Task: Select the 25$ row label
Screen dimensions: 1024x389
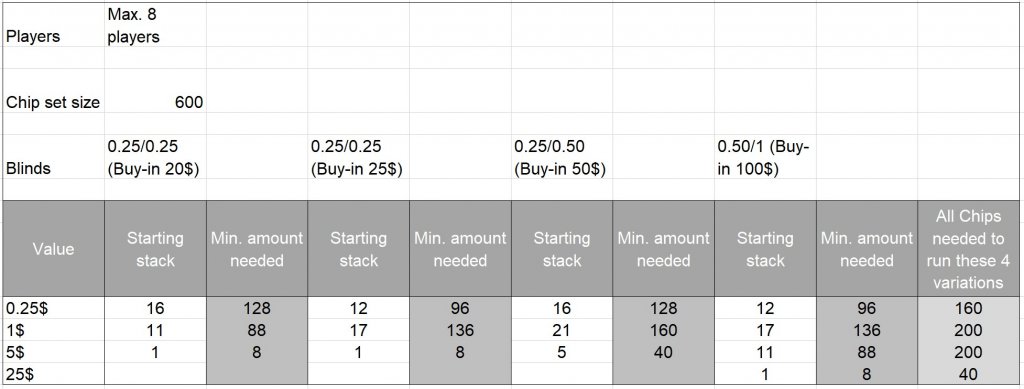Action: coord(54,373)
